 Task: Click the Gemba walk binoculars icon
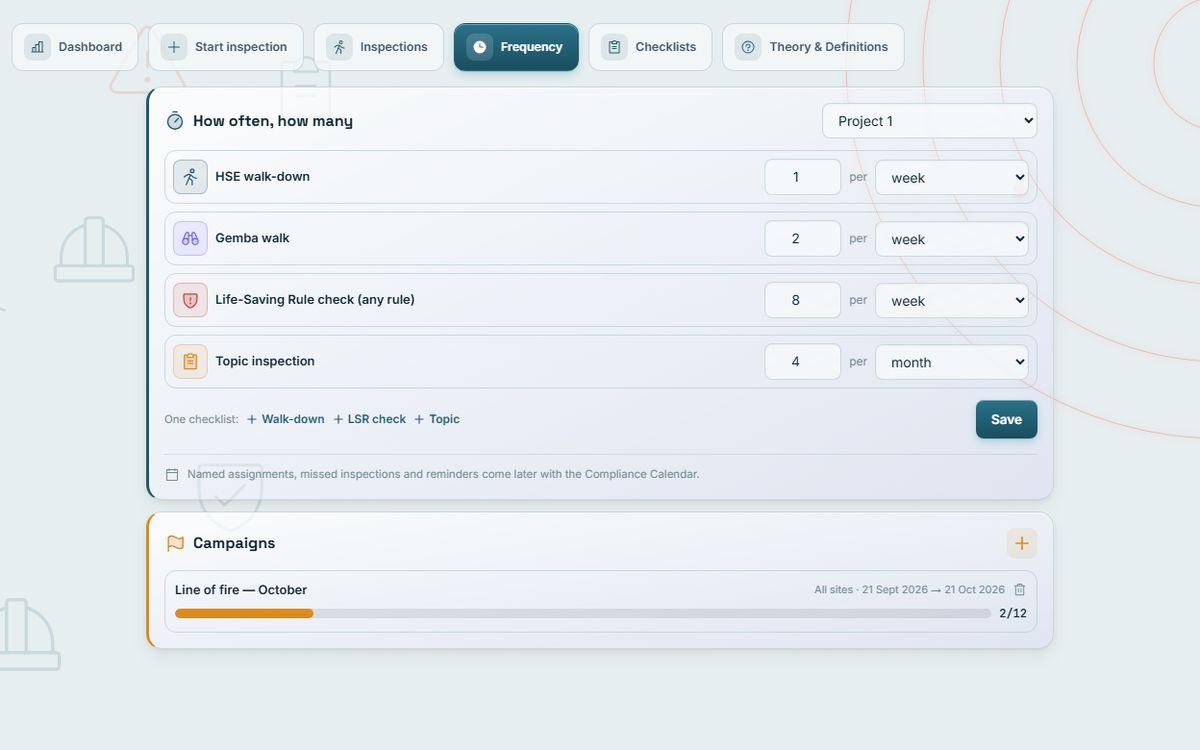pos(190,238)
